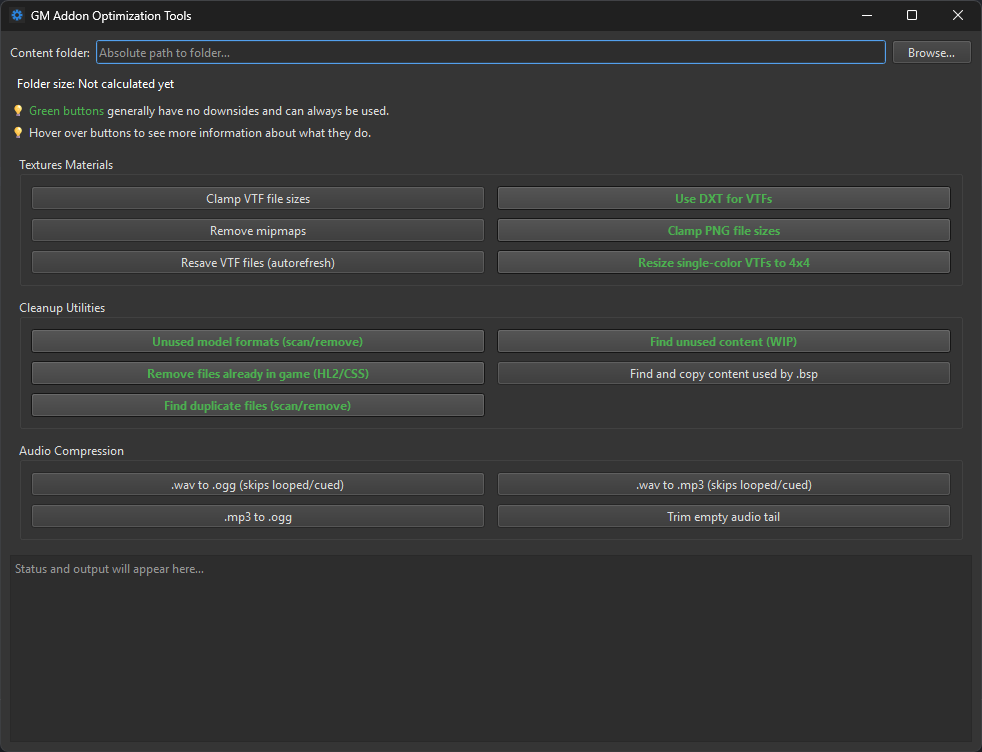982x752 pixels.
Task: Run Find duplicate files (scan/remove)
Action: pyautogui.click(x=258, y=405)
